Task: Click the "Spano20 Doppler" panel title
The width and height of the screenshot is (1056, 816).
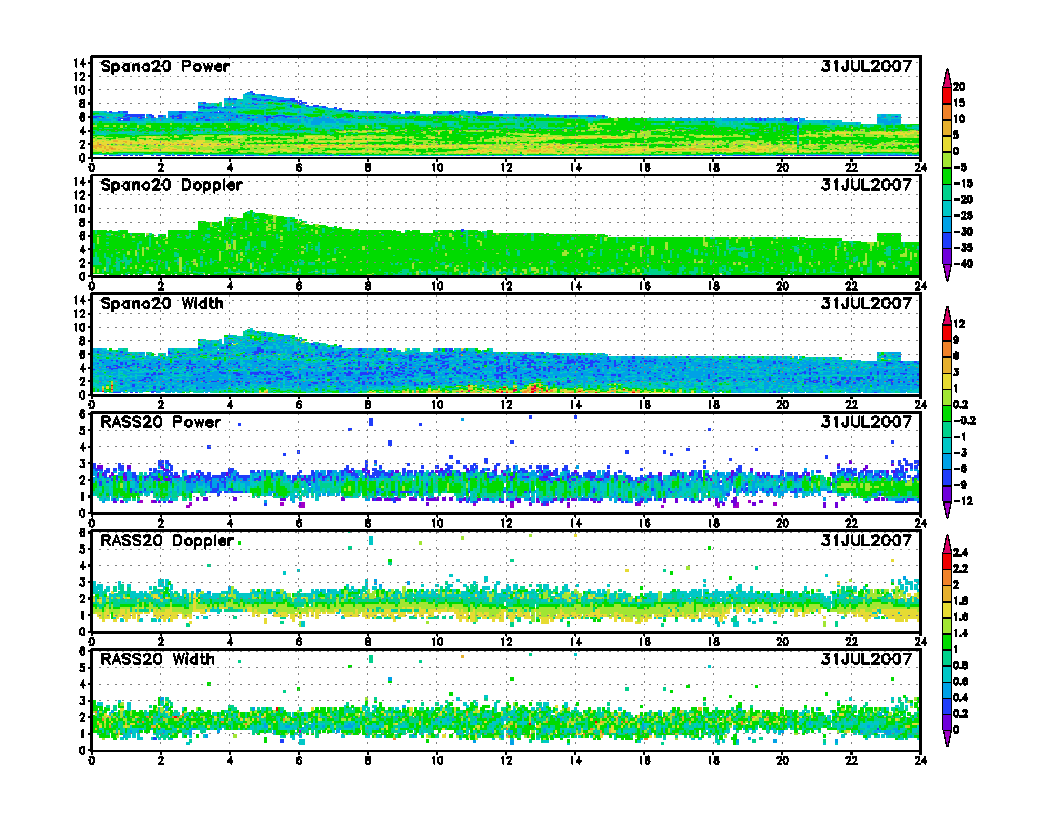Action: 171,185
